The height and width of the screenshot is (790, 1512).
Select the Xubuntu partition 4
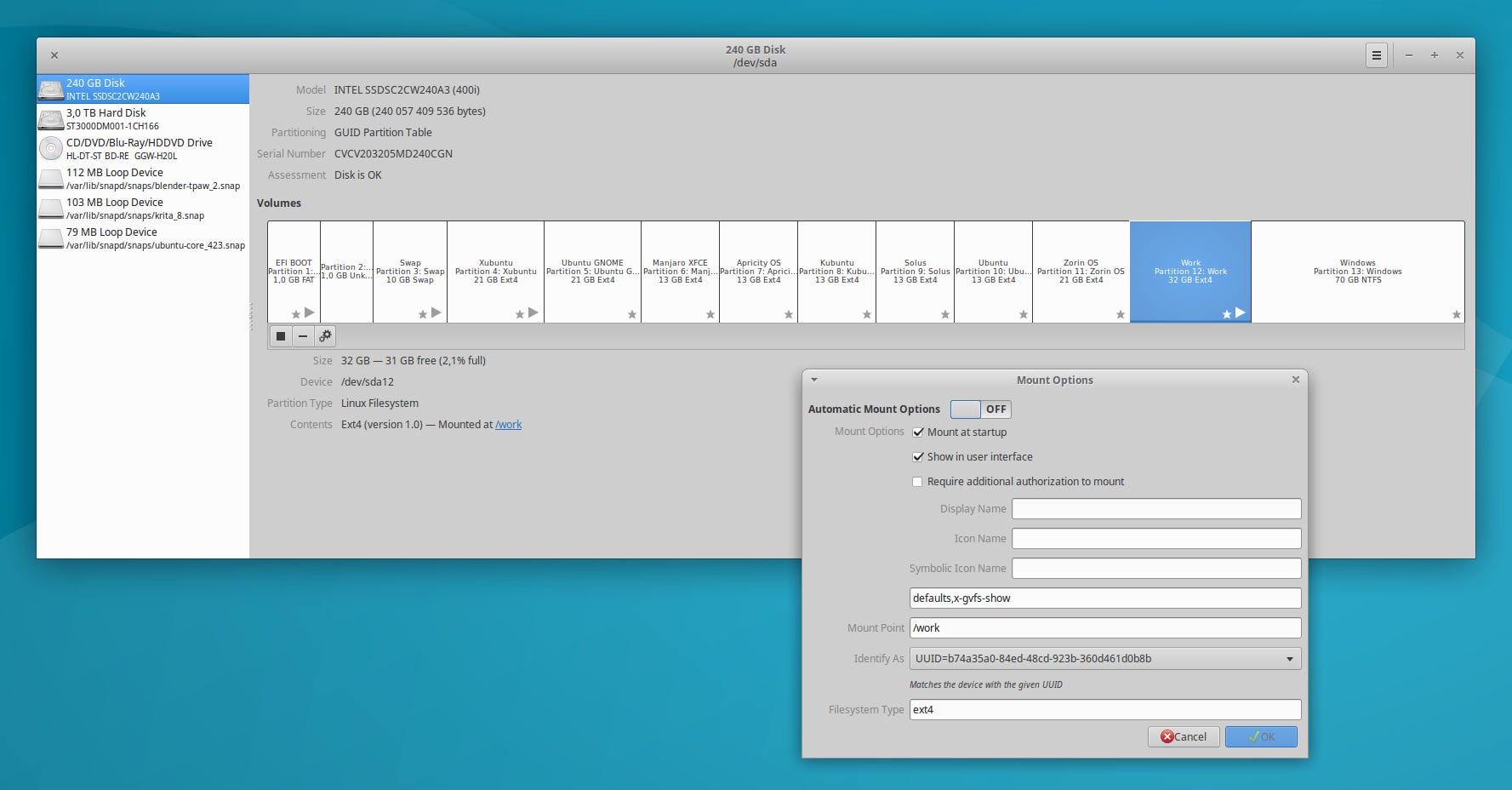pos(495,272)
